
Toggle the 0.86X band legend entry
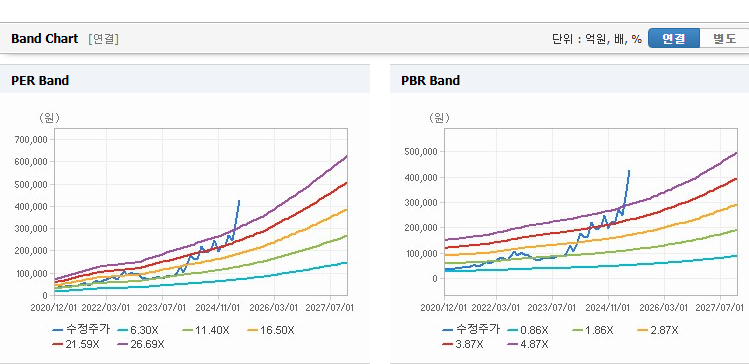tap(528, 330)
